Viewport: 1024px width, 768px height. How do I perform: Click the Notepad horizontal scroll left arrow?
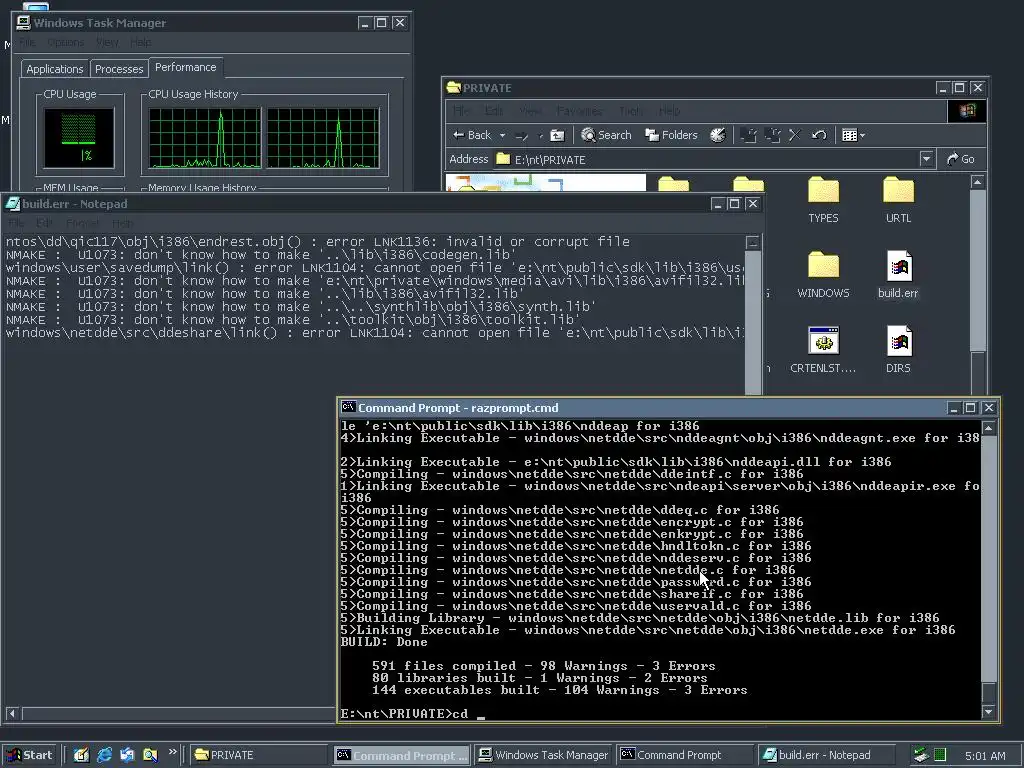pos(12,714)
